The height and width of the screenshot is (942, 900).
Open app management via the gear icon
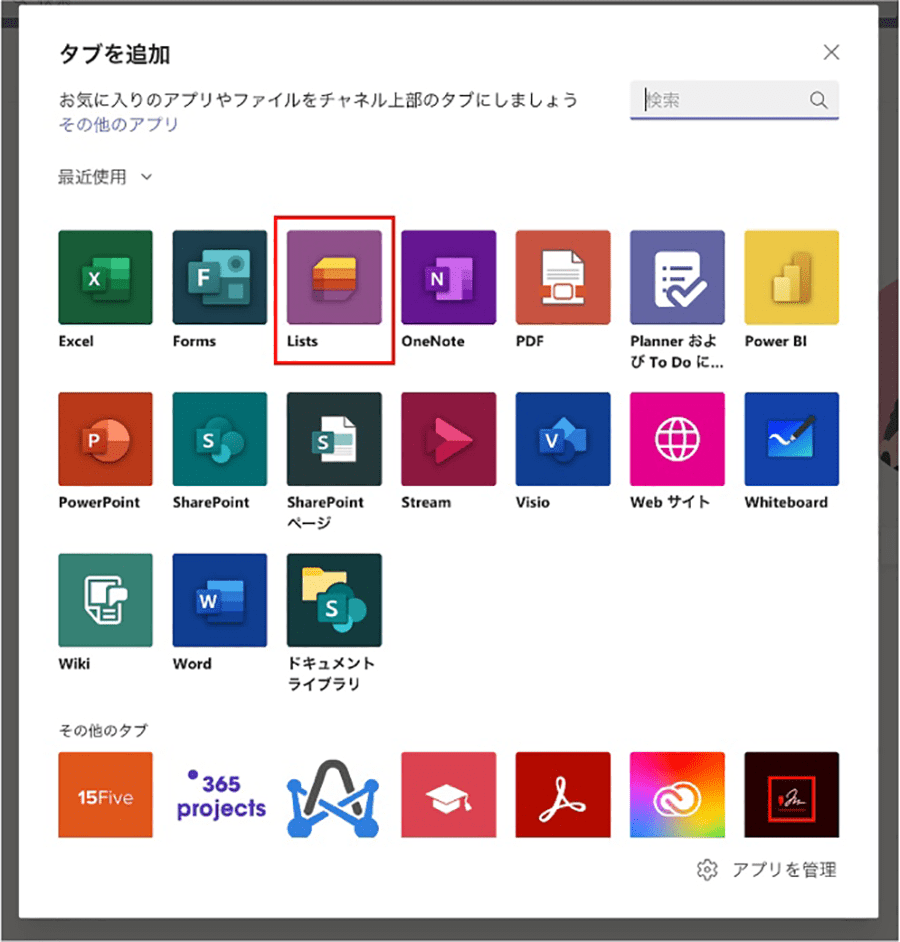tap(707, 869)
